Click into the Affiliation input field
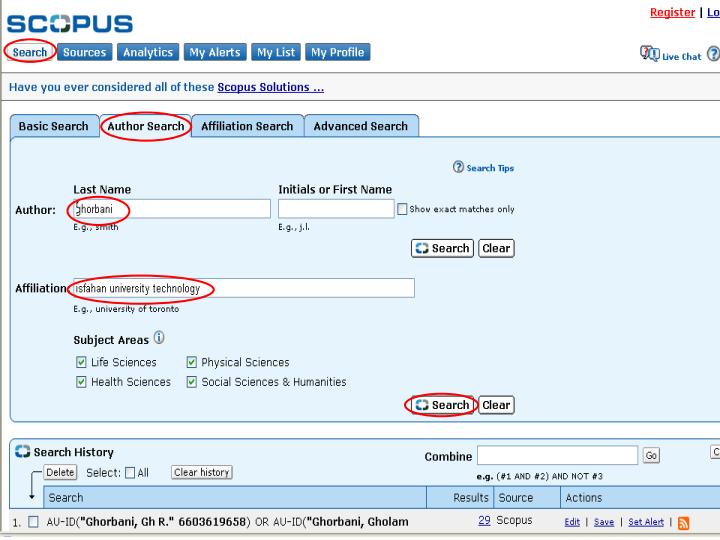 [x=244, y=288]
